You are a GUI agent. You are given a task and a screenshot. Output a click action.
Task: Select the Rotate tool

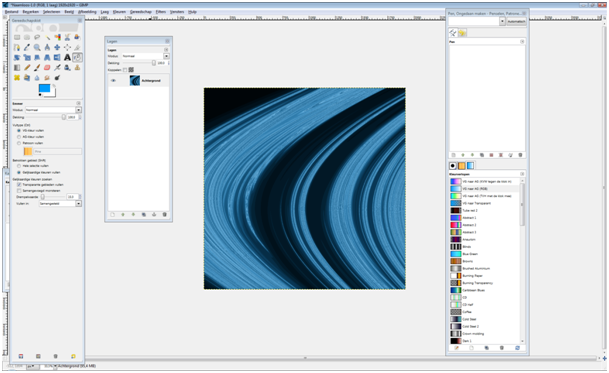pos(17,58)
